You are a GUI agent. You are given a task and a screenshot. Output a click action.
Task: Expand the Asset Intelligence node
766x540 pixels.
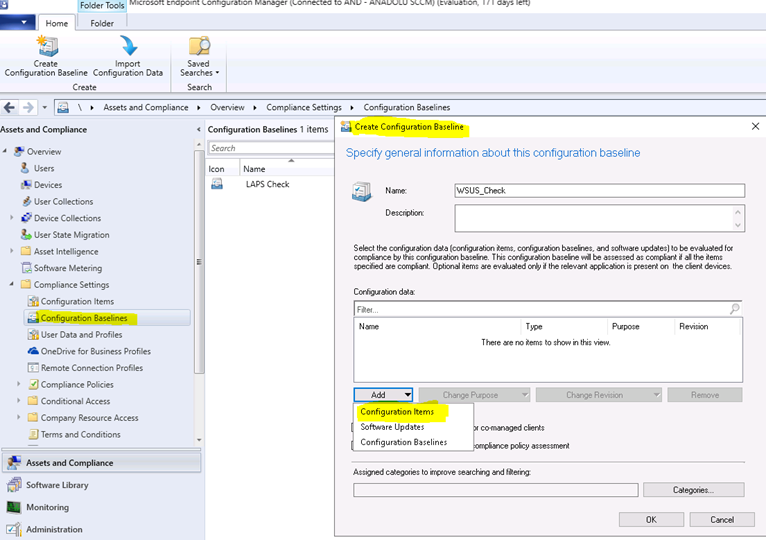pos(12,251)
